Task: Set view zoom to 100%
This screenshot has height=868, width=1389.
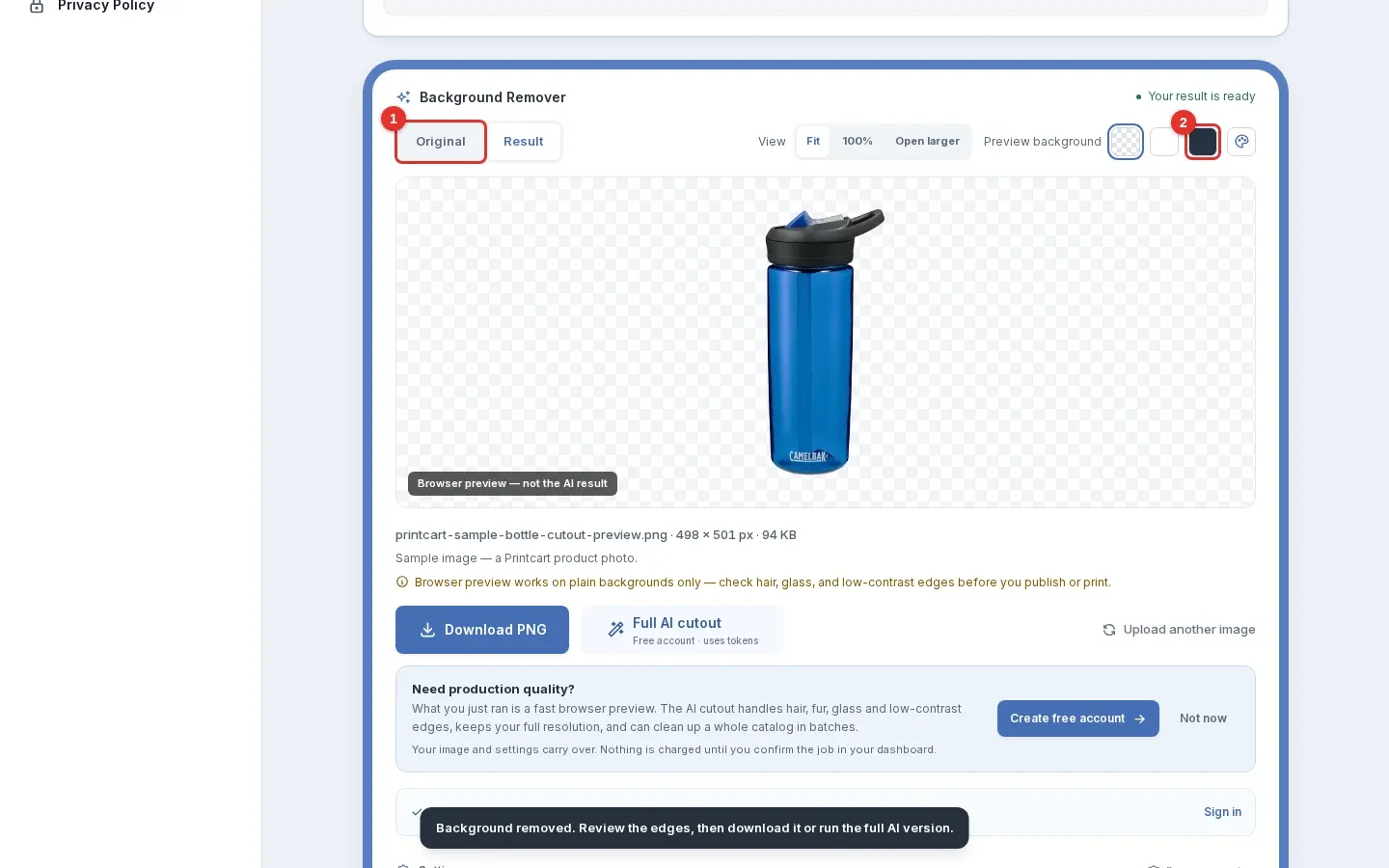Action: point(858,142)
